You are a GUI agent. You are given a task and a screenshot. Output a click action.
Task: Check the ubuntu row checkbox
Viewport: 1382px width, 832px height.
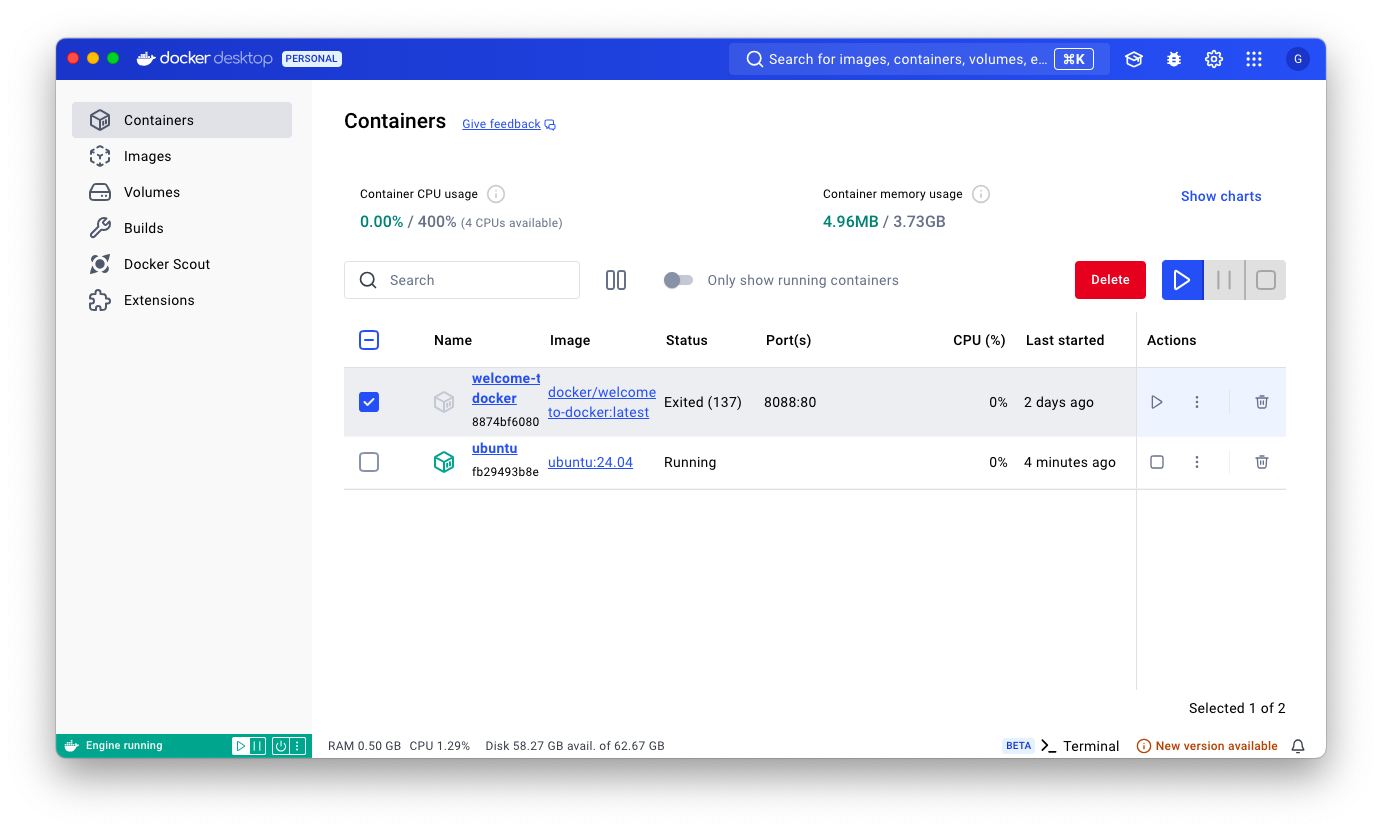(x=369, y=462)
